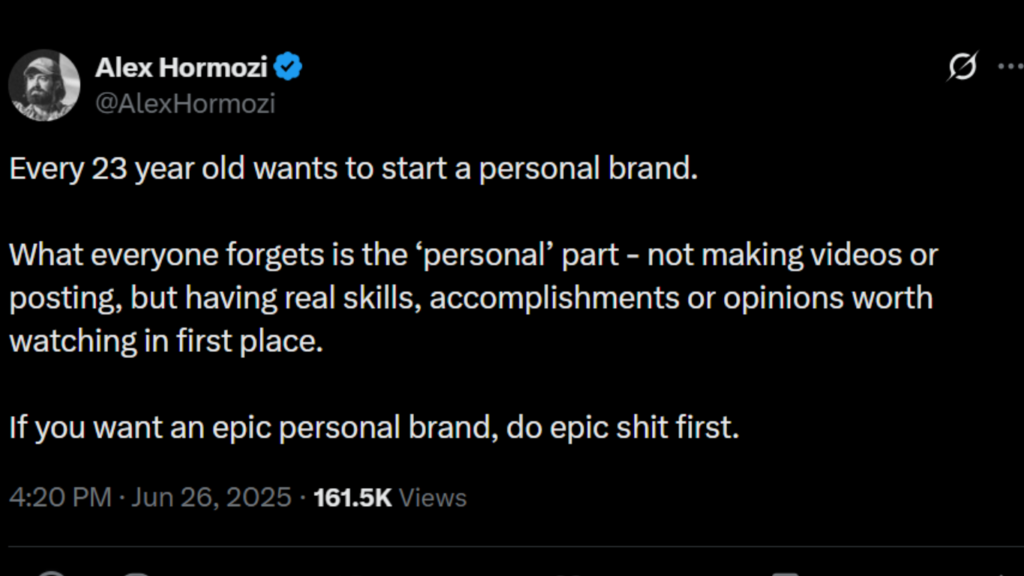The width and height of the screenshot is (1024, 576).
Task: Open the three-dot more options menu
Action: coord(1010,68)
